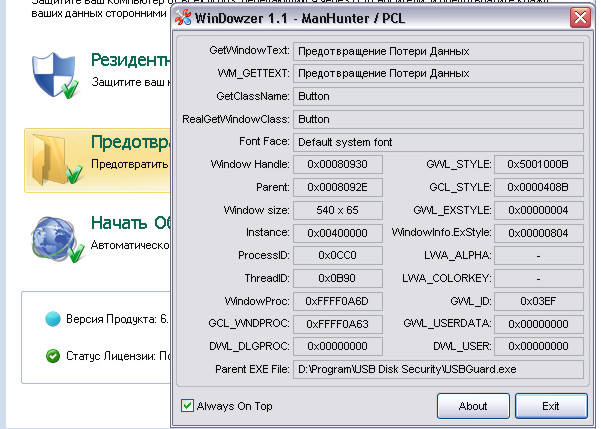
Task: Click the Защитите ваш description under Резидентн
Action: coord(131,82)
